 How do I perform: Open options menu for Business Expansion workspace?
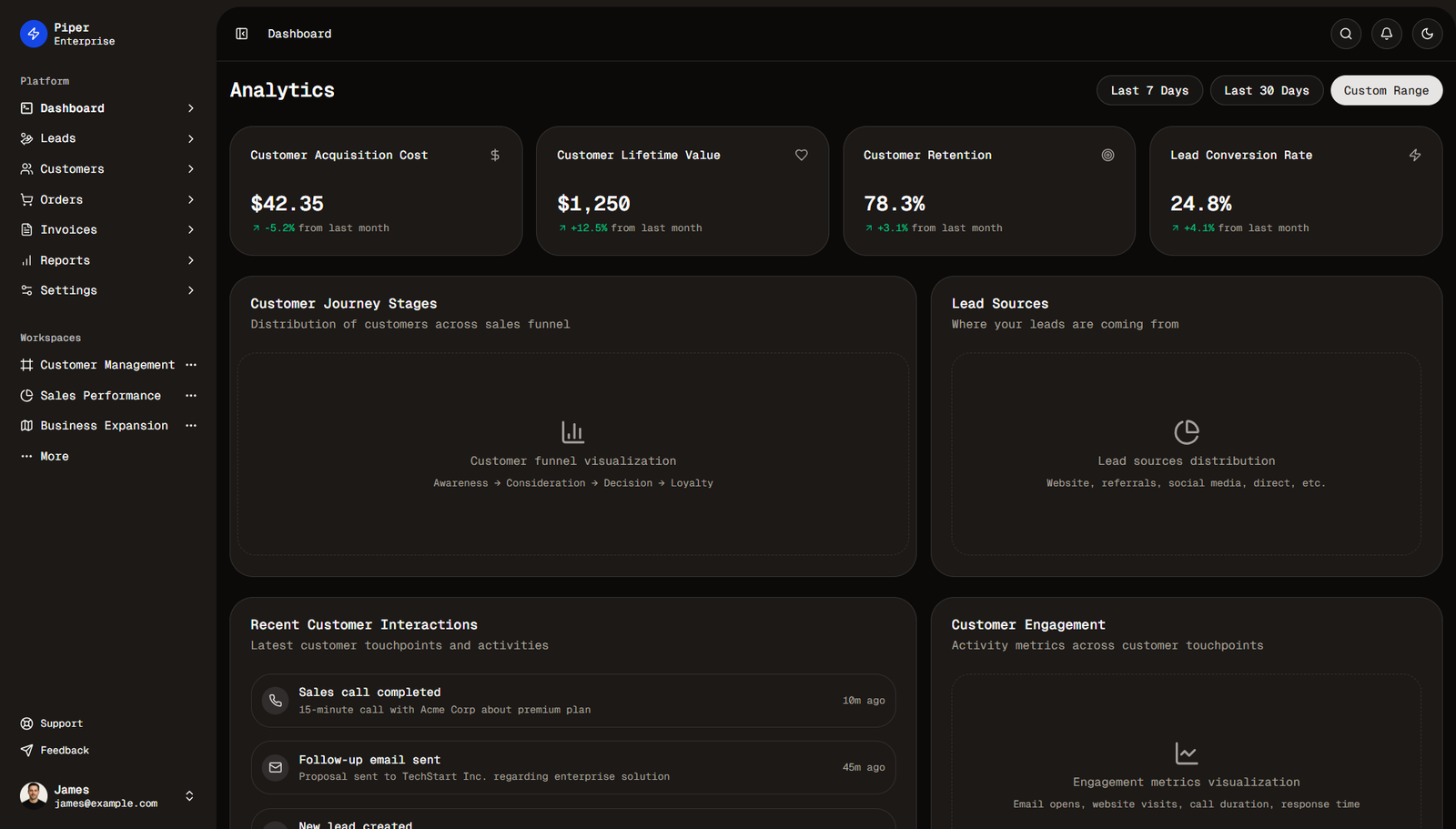191,426
